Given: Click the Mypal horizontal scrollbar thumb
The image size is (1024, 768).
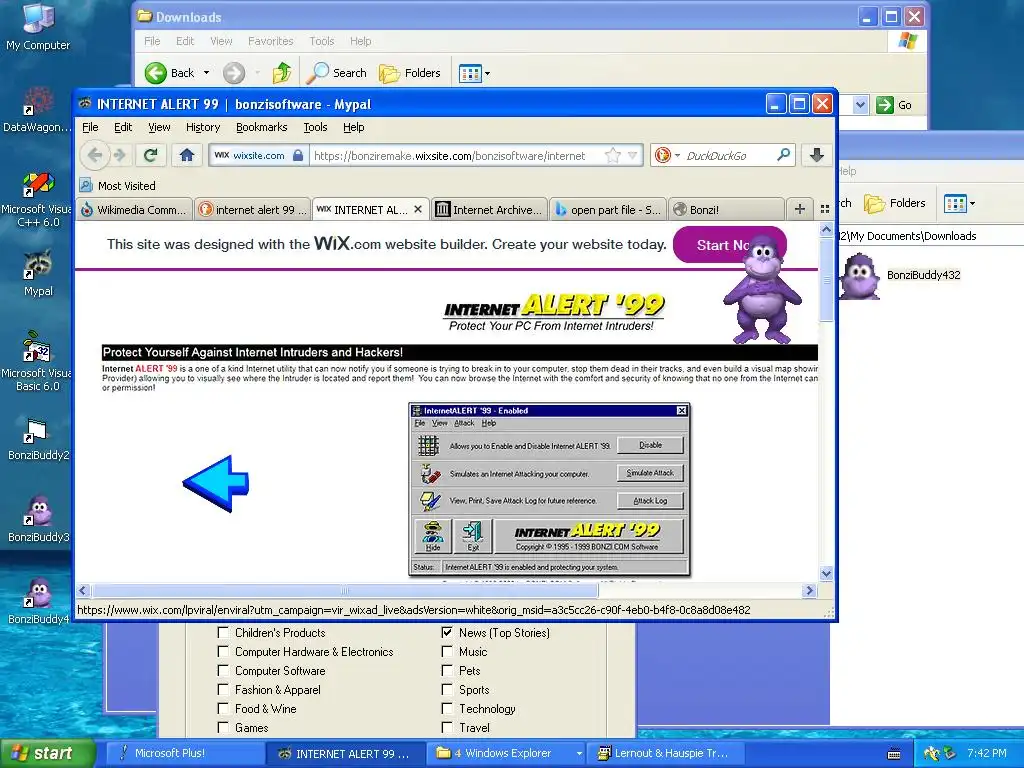Looking at the screenshot, I should 345,590.
